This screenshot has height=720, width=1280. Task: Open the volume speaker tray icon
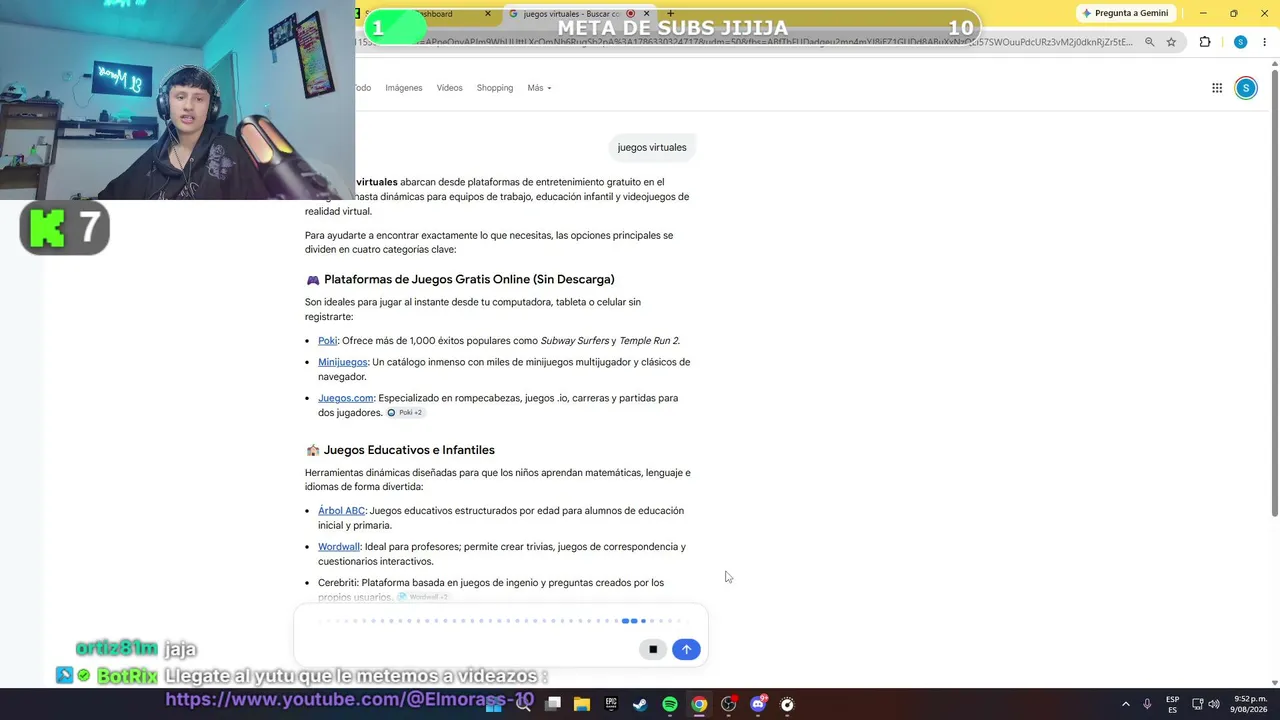(1214, 704)
